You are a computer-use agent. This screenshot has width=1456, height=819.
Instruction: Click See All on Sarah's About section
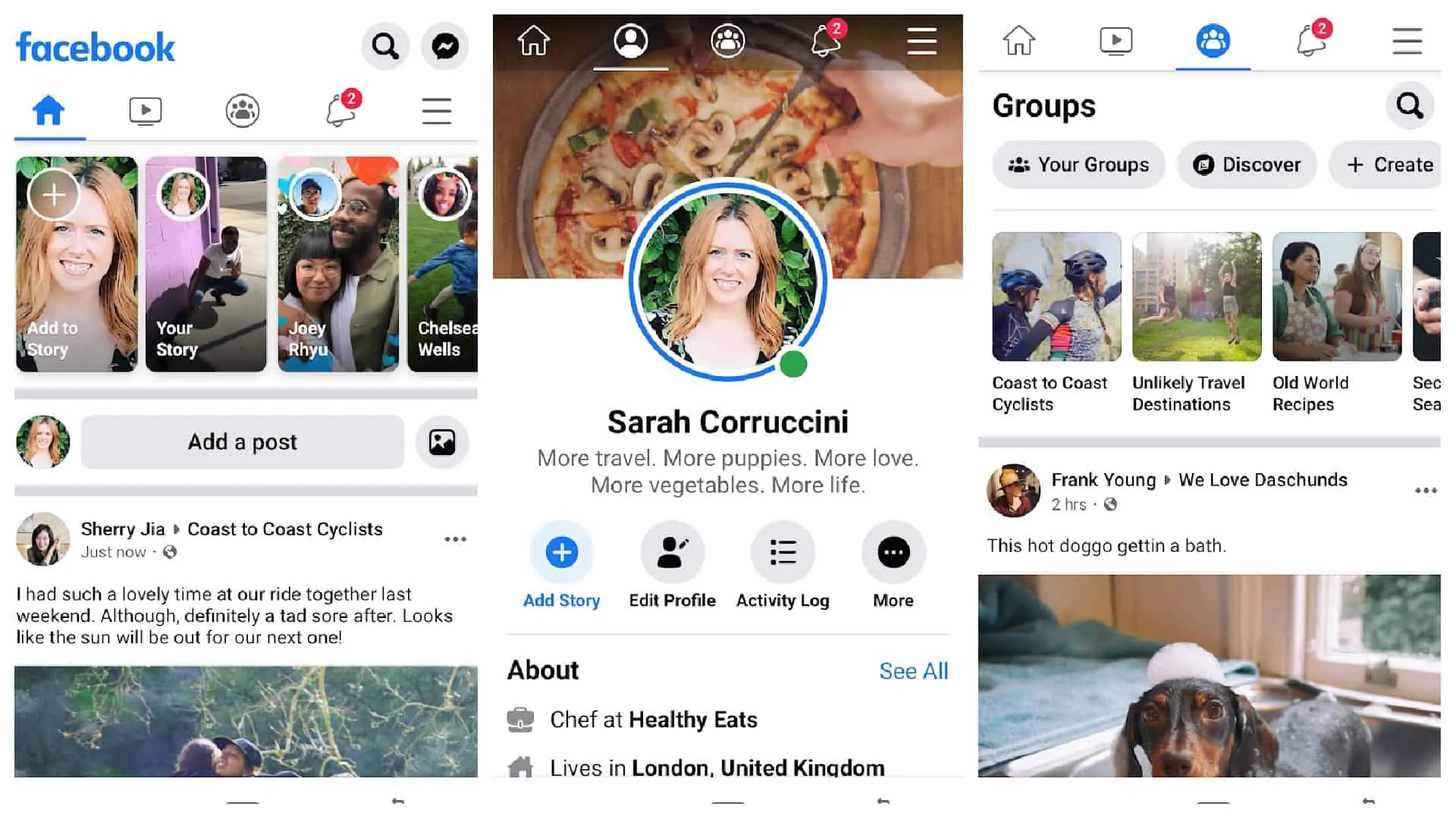pyautogui.click(x=913, y=669)
